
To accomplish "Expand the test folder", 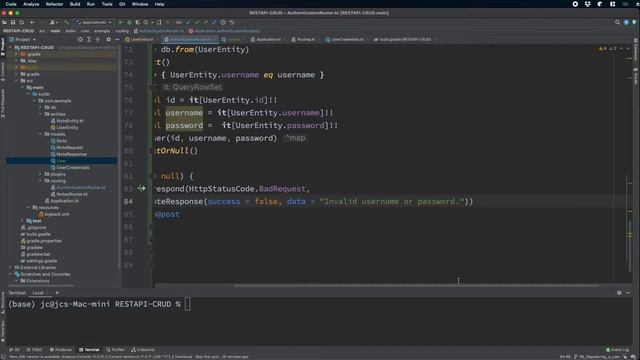I will pos(22,221).
